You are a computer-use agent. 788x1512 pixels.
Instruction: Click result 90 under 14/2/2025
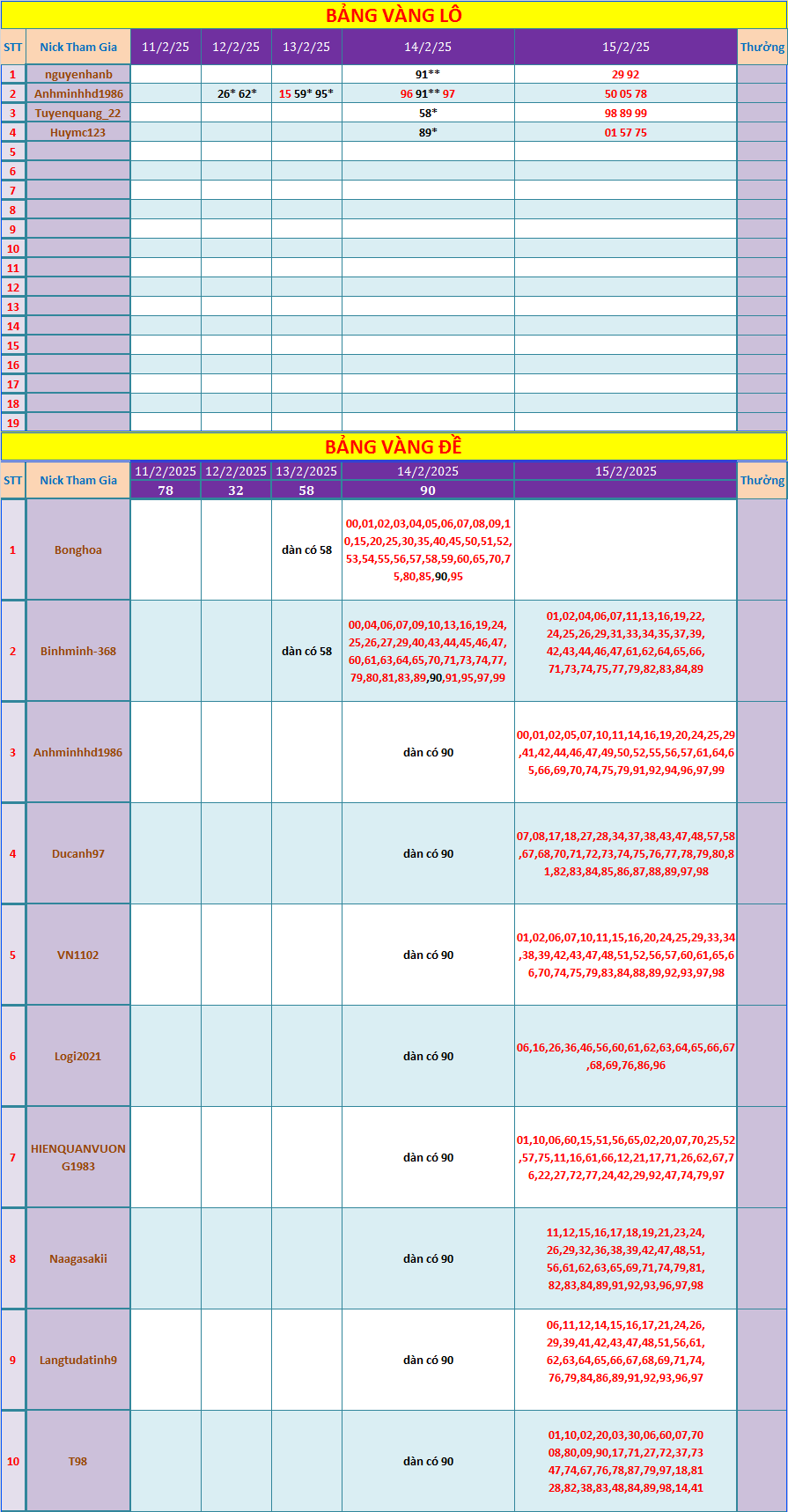428,490
